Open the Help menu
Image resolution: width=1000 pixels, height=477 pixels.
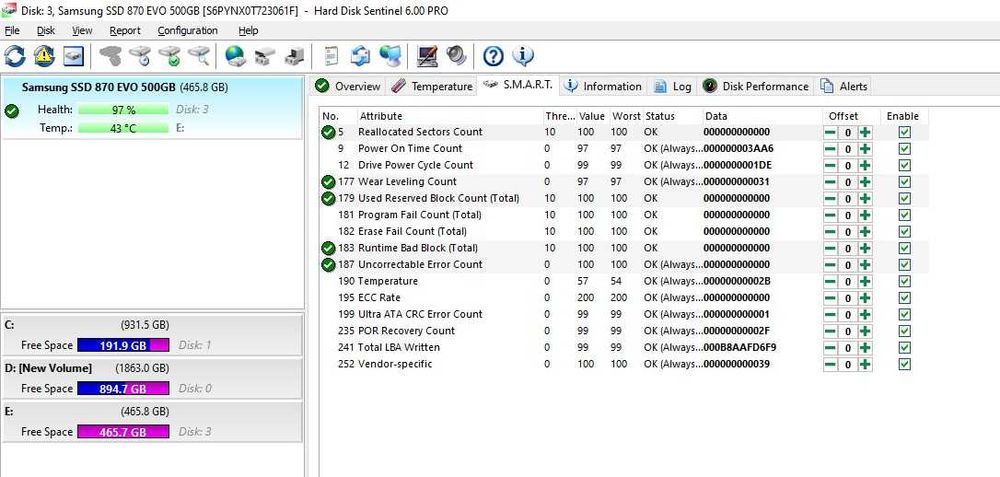[248, 31]
